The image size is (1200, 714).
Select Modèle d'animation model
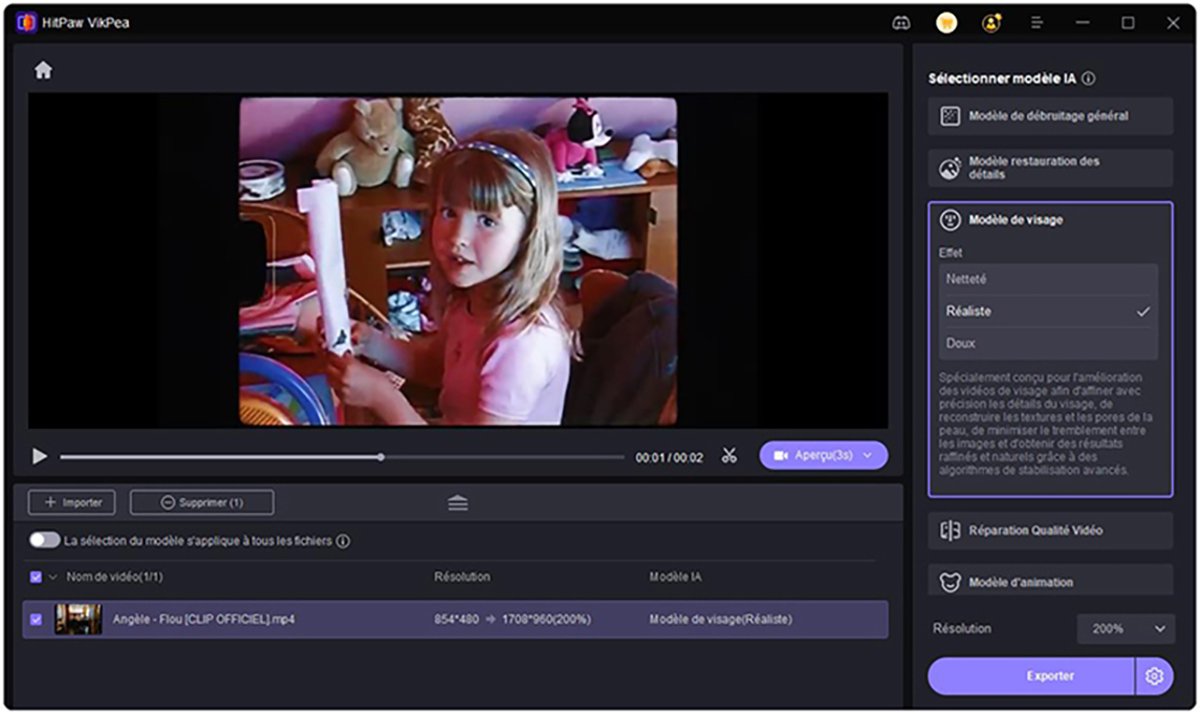1050,581
